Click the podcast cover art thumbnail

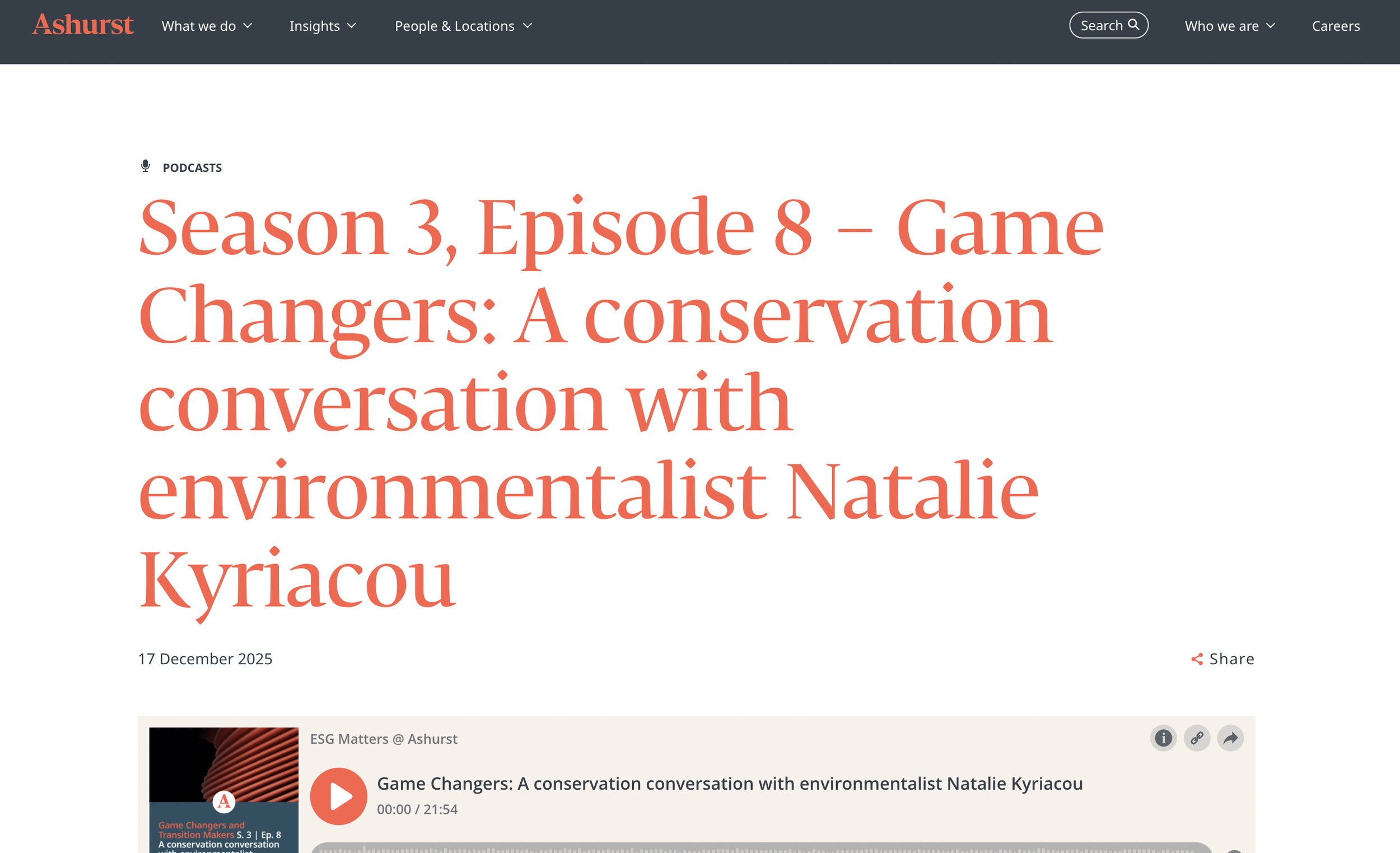pos(223,789)
